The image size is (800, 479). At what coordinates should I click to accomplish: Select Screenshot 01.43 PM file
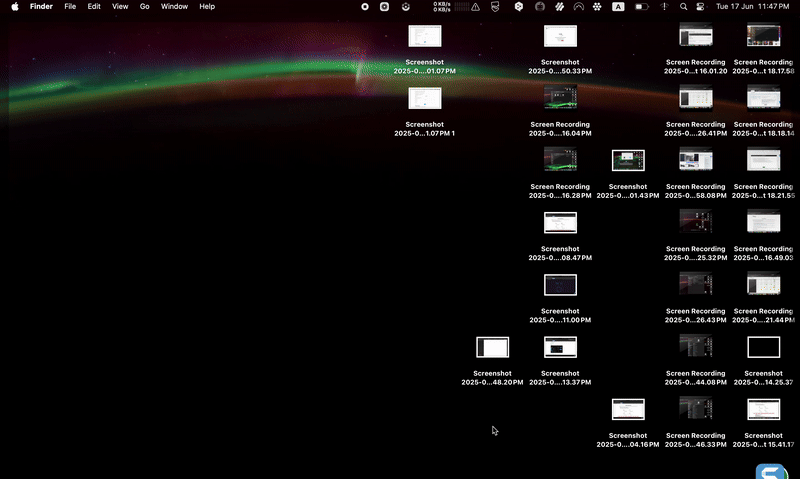[628, 173]
